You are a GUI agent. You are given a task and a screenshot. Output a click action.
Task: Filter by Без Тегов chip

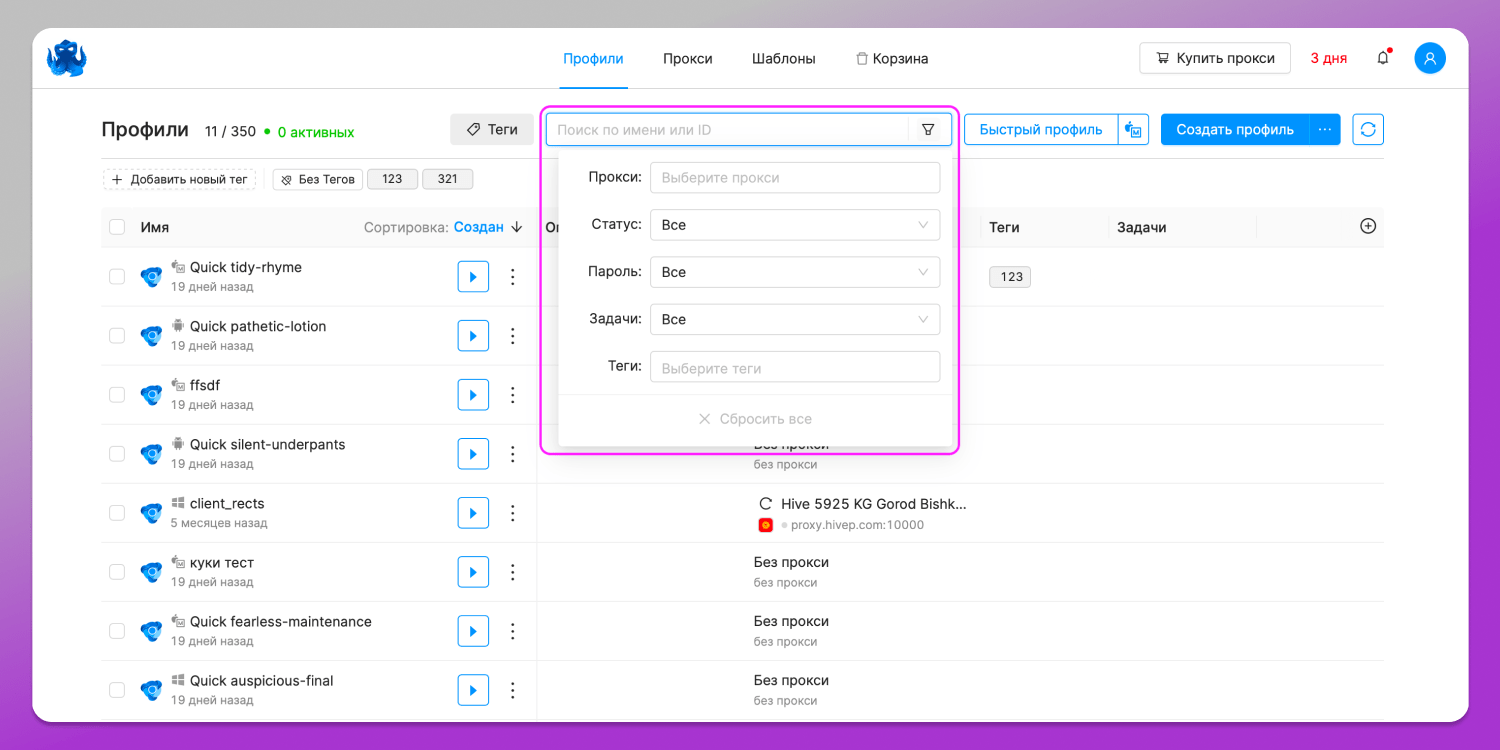pos(317,179)
